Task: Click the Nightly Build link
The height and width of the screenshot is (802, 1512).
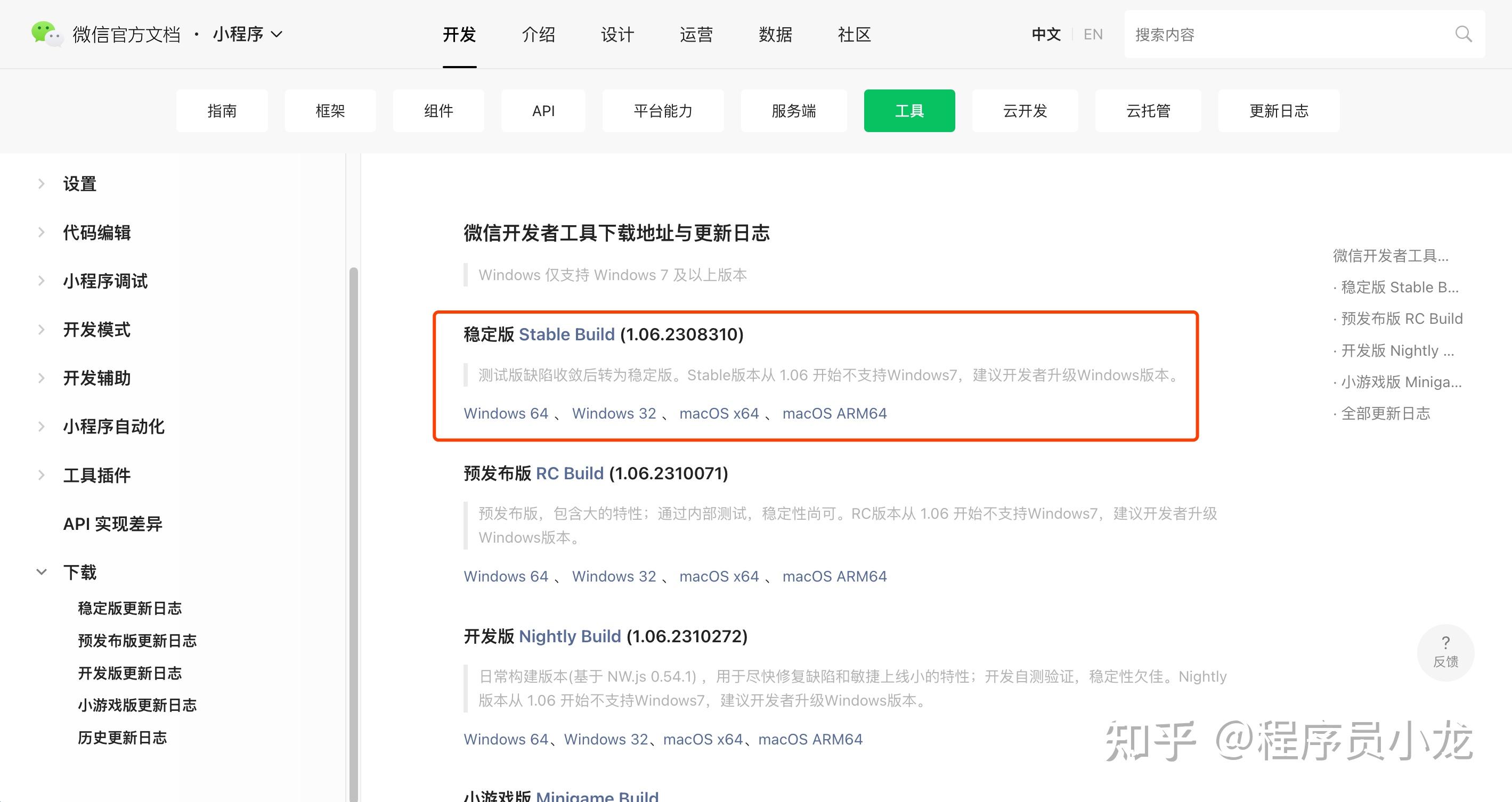Action: (x=570, y=636)
